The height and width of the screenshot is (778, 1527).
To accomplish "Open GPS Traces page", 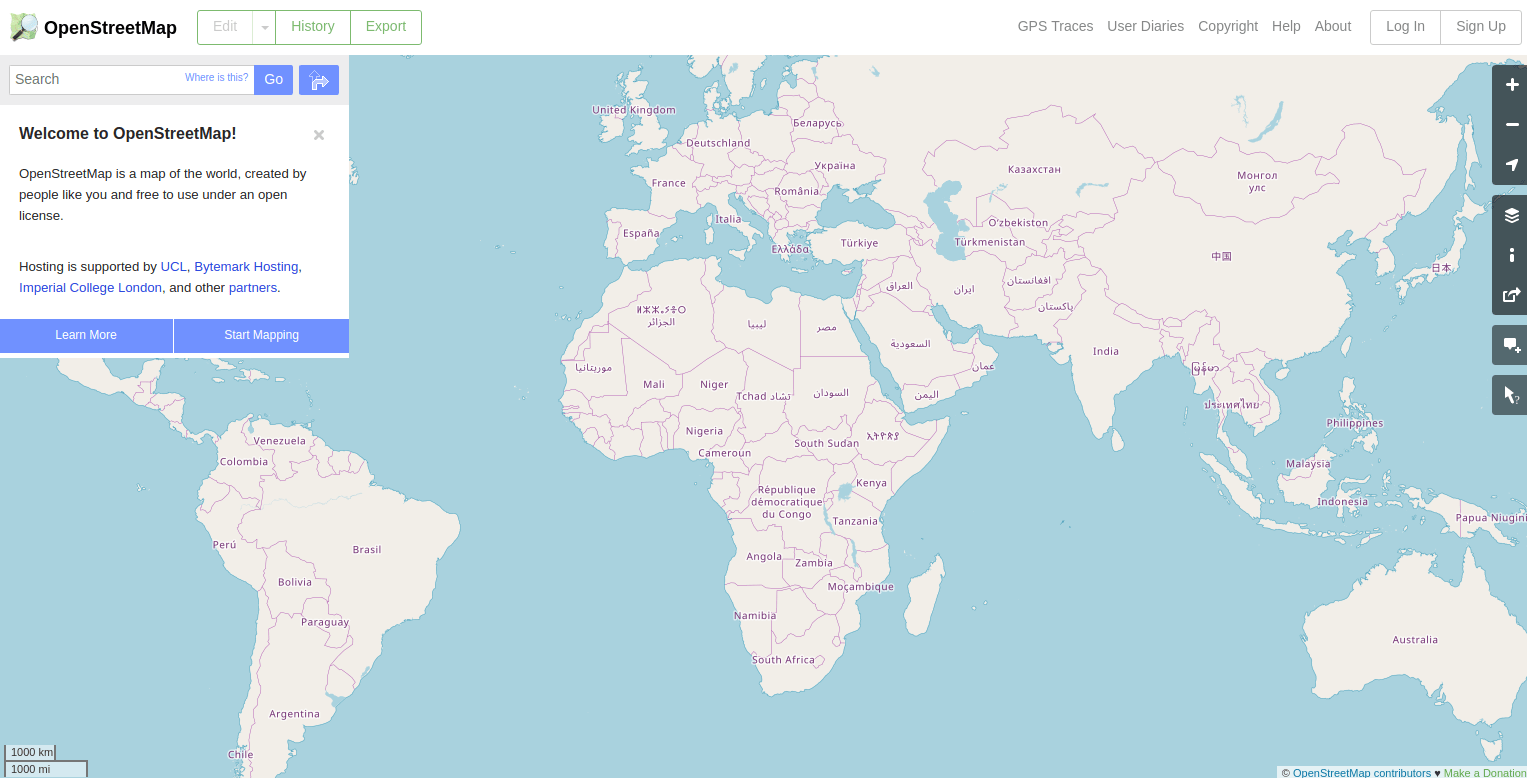I will pos(1055,26).
